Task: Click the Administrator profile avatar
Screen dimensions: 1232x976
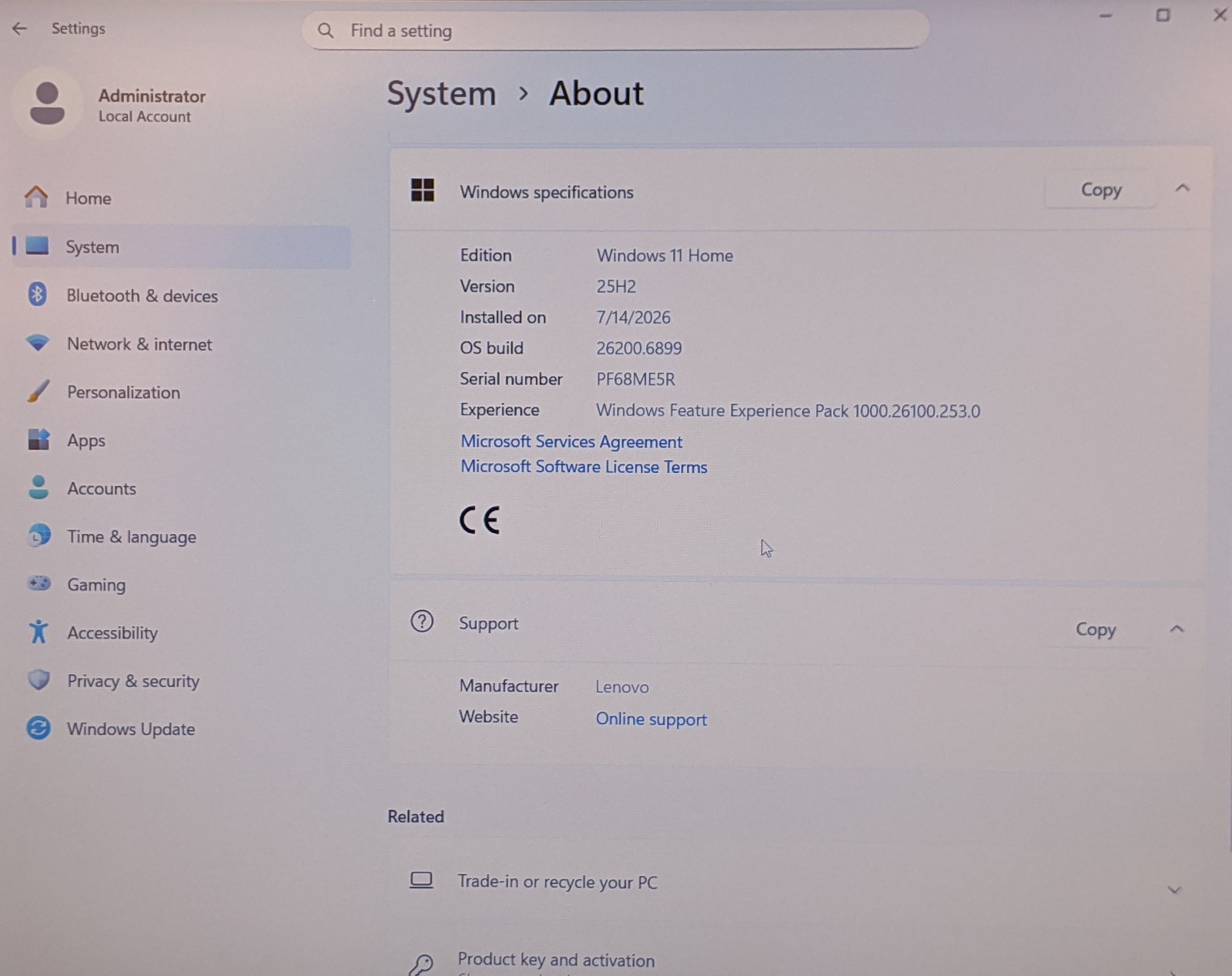Action: coord(47,103)
